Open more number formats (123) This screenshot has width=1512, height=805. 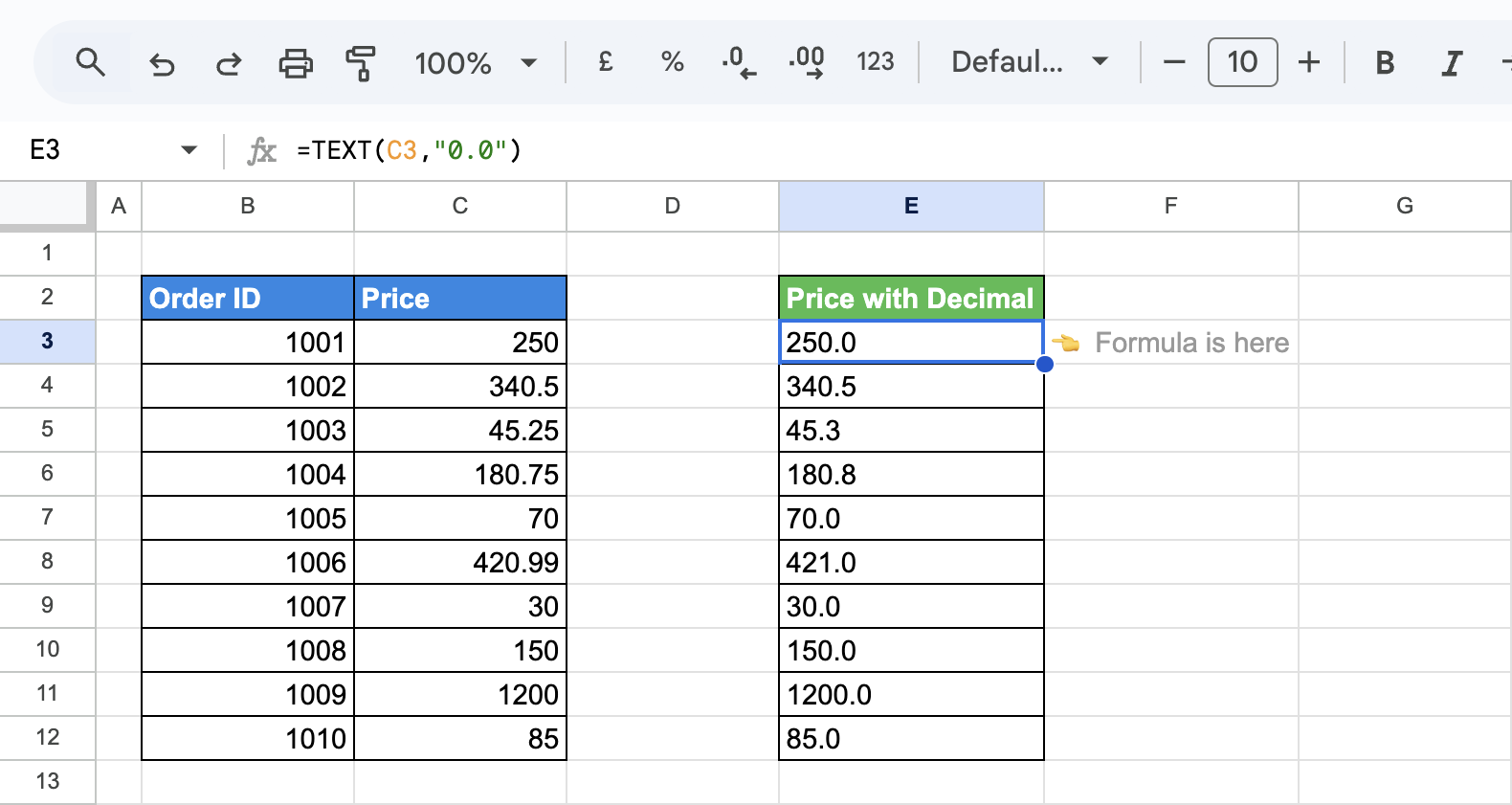[875, 63]
